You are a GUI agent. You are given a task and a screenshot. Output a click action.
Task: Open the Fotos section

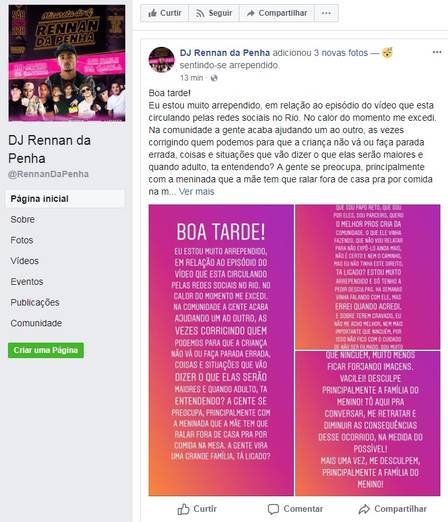(22, 240)
